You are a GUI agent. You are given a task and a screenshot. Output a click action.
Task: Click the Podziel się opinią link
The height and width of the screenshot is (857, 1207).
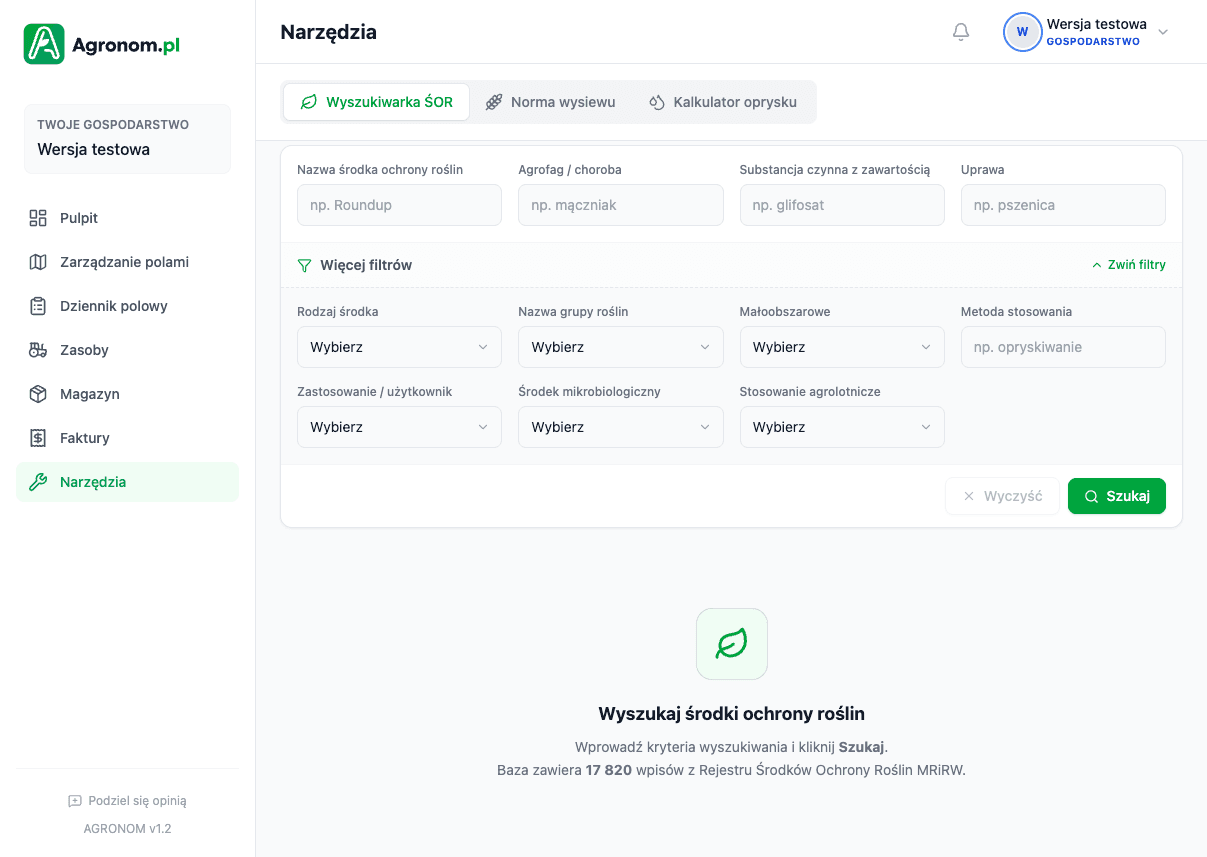pos(127,801)
